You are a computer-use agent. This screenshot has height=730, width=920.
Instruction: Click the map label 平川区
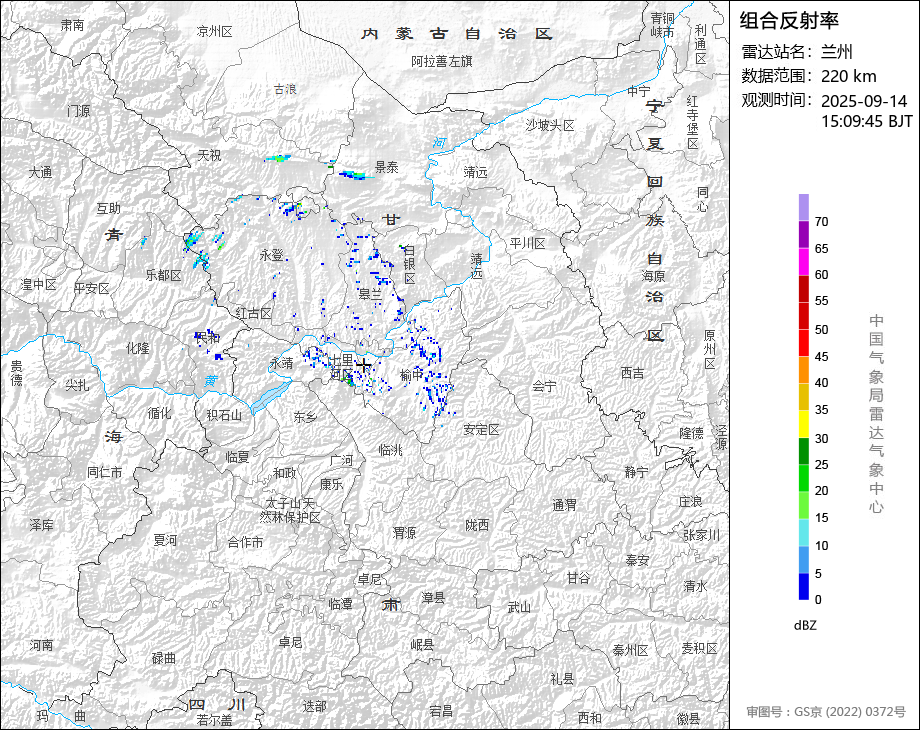[527, 243]
